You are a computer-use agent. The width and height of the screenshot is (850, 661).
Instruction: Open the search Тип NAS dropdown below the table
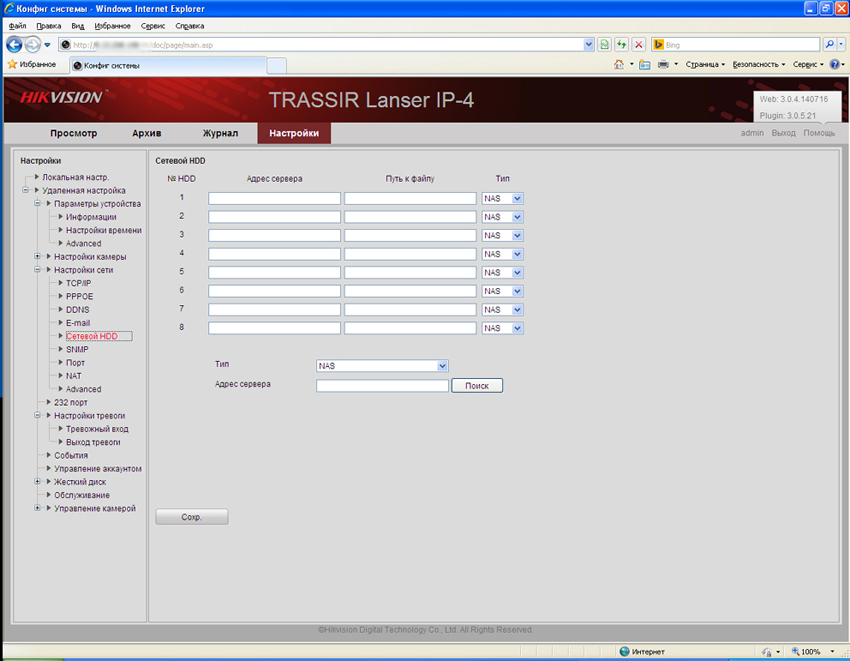(382, 366)
